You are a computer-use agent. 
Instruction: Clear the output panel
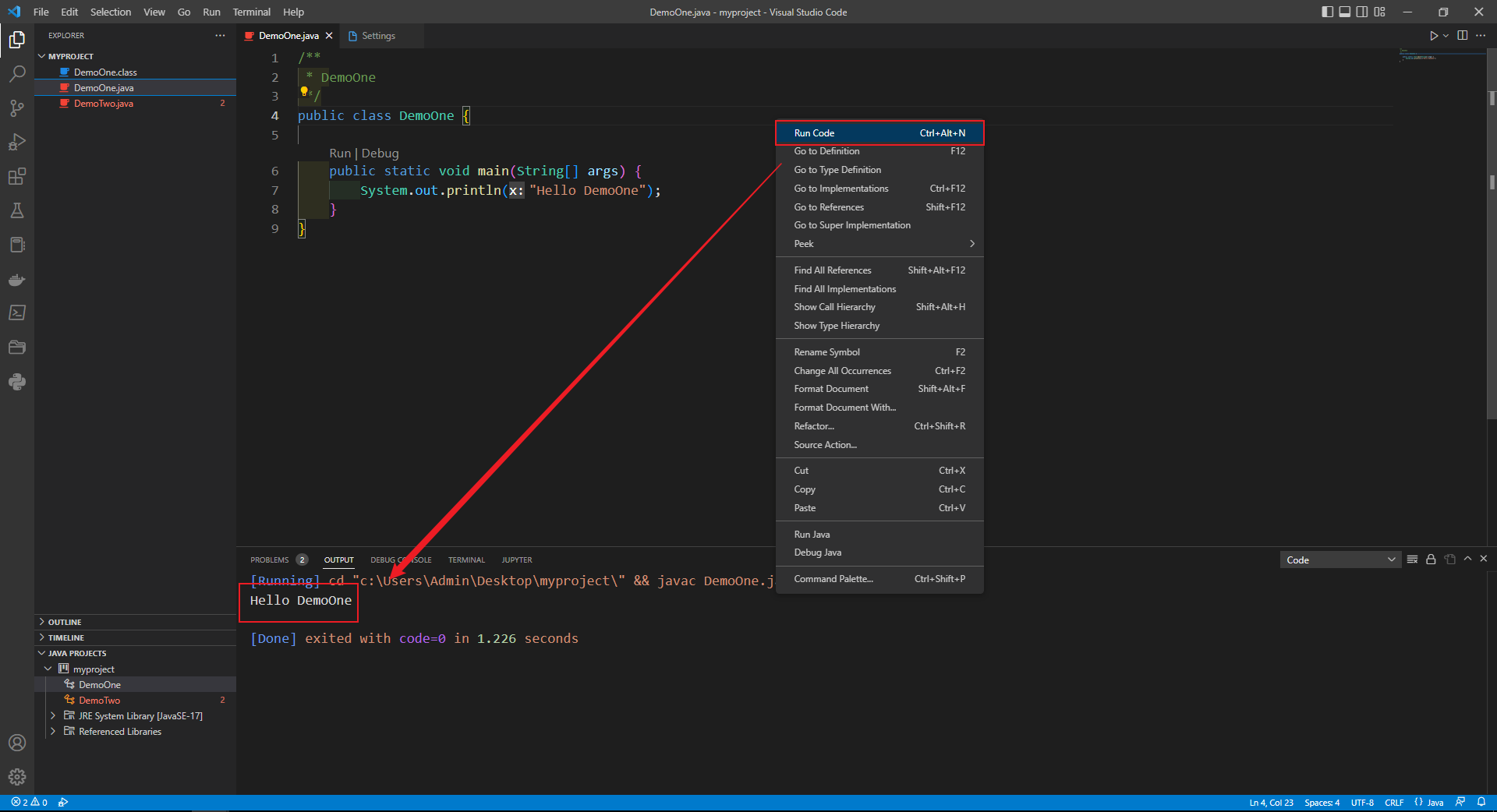[1412, 560]
